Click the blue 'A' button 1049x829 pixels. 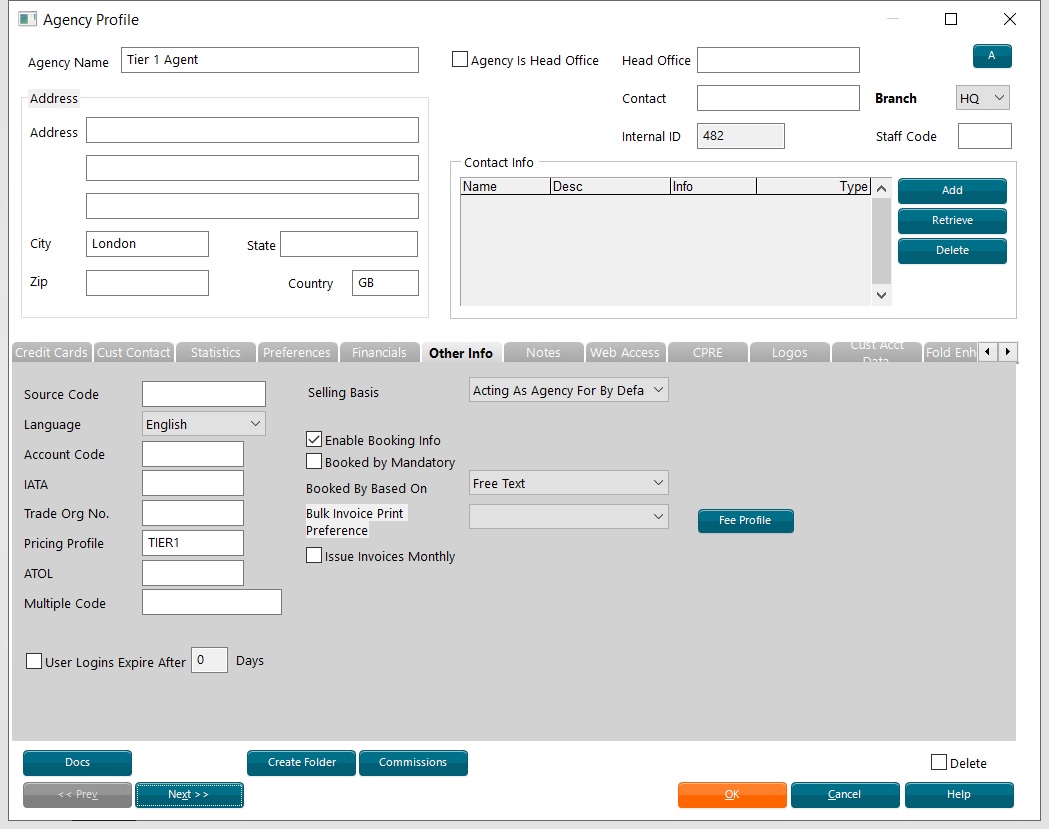[991, 56]
